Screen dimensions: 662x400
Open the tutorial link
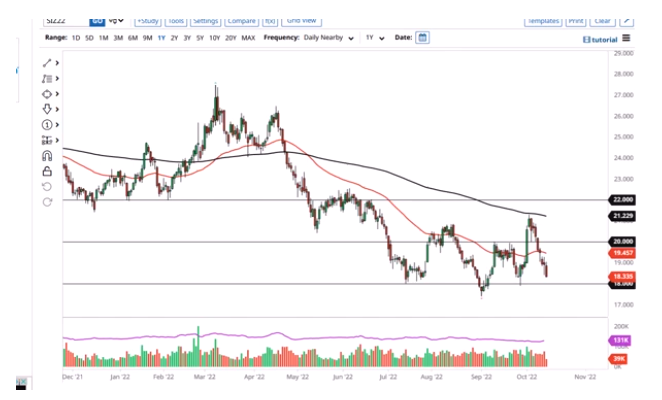(600, 39)
